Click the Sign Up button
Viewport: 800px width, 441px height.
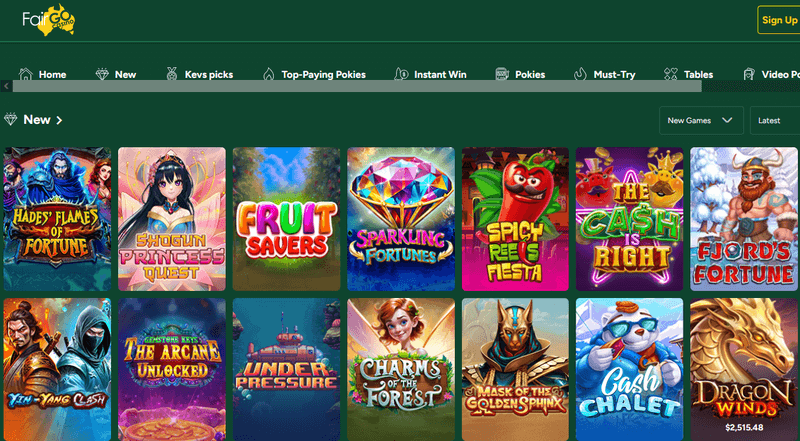pos(779,20)
